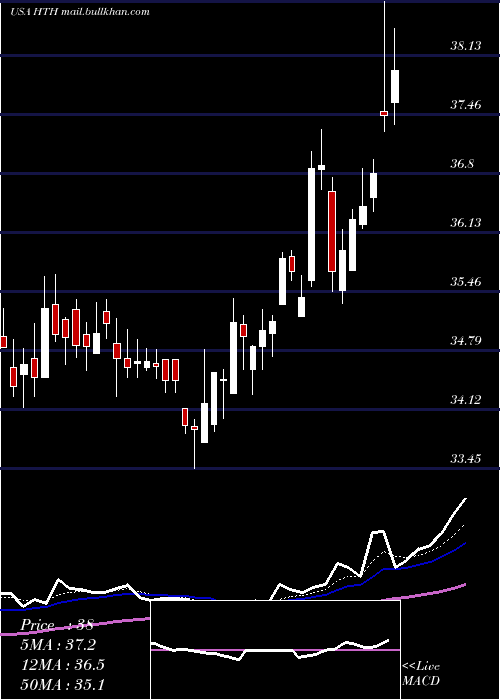The width and height of the screenshot is (500, 700).
Task: Click the last white candlestick near 37.8
Action: click(395, 86)
